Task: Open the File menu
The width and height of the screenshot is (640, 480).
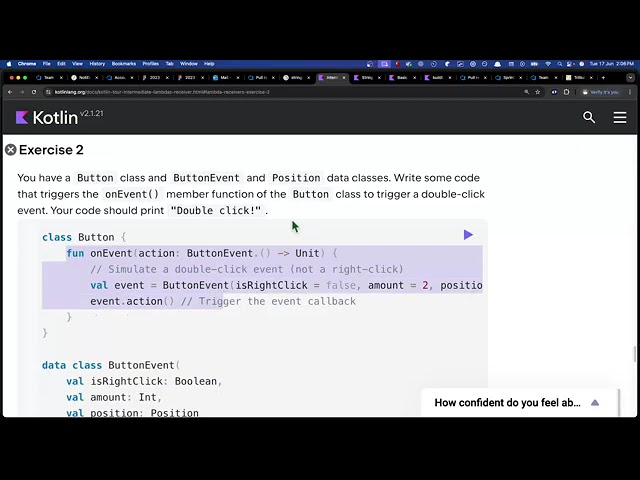Action: click(x=47, y=64)
